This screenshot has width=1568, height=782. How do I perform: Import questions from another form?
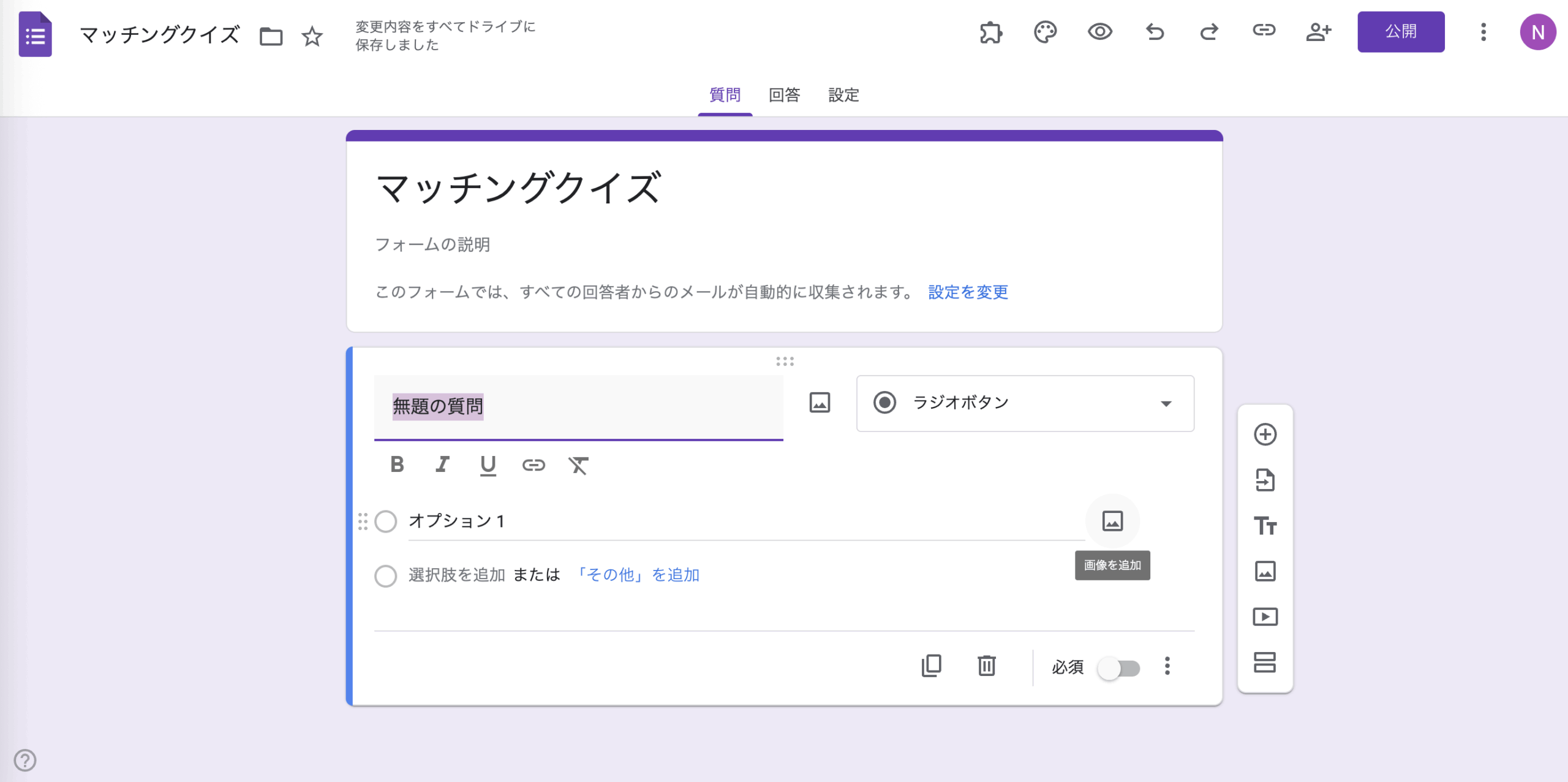[x=1265, y=480]
